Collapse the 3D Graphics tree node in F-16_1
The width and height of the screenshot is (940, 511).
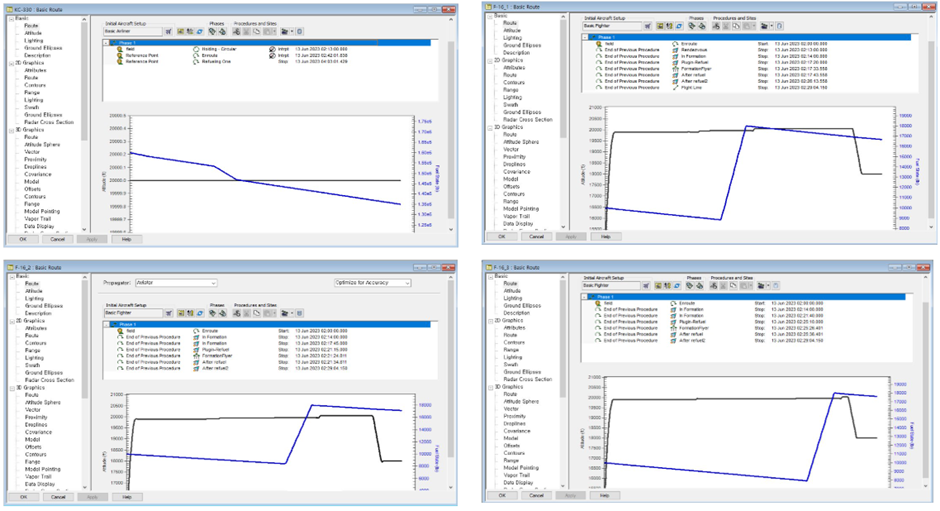coord(490,128)
